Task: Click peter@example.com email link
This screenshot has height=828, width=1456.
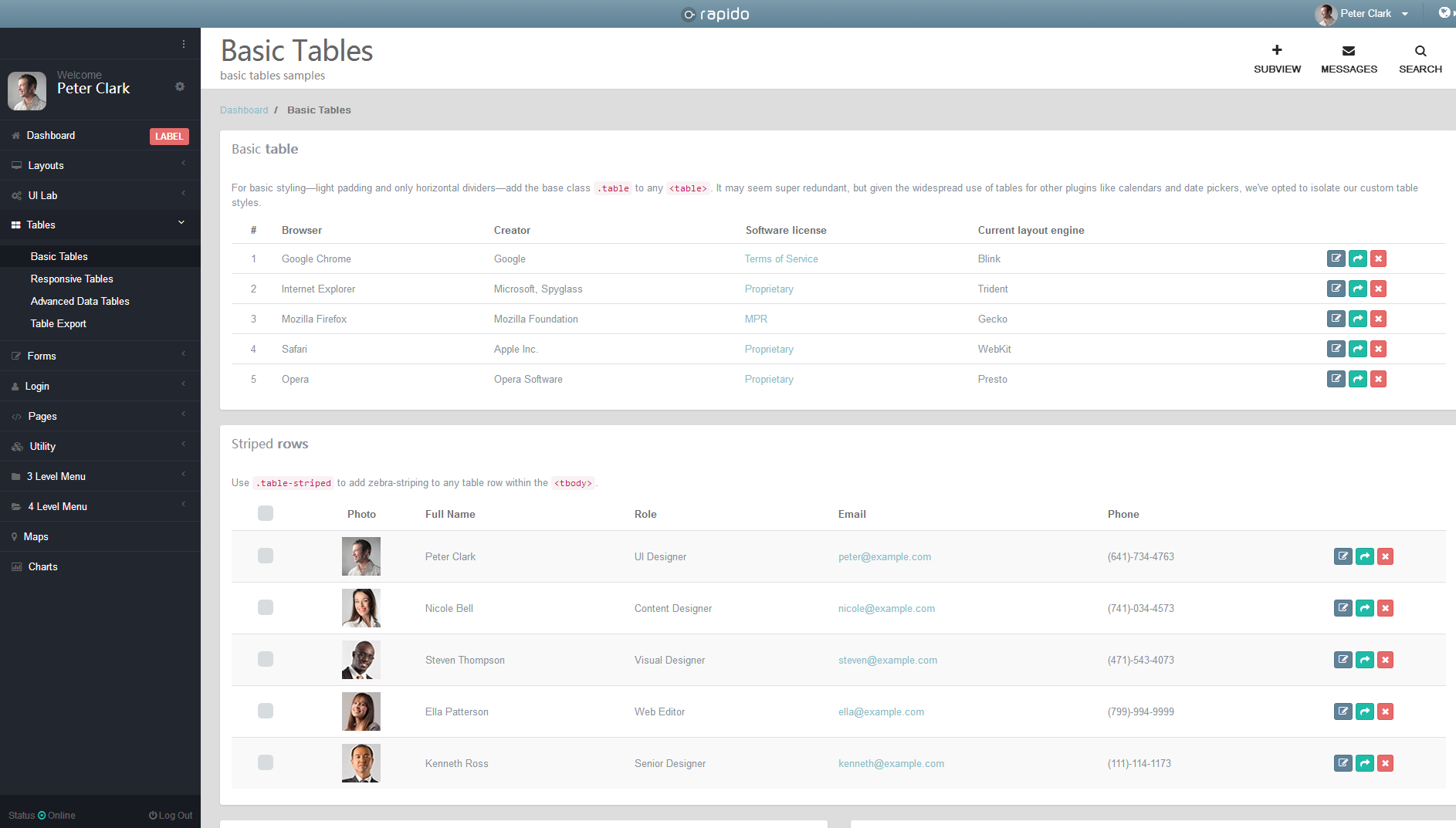Action: pos(885,556)
